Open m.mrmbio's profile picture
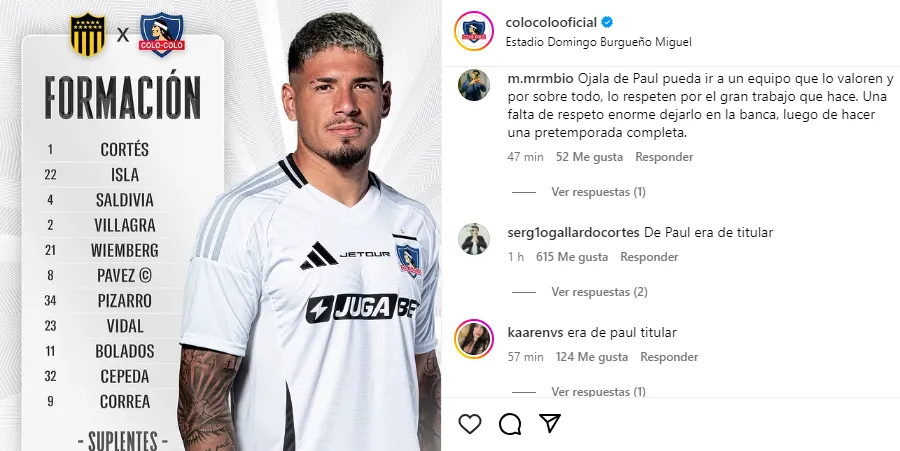This screenshot has width=900, height=451. 474,85
